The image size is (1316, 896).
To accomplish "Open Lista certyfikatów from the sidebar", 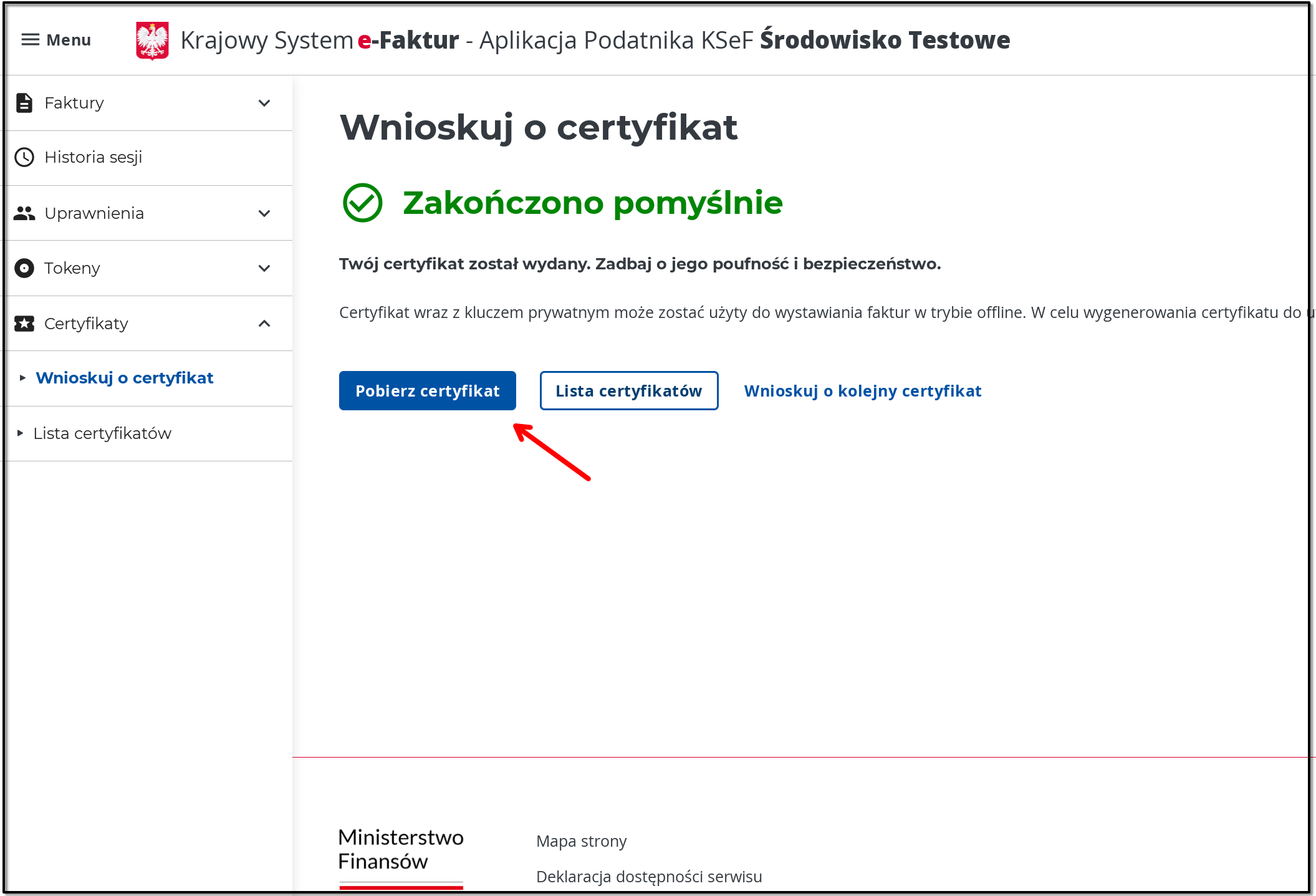I will coord(103,433).
